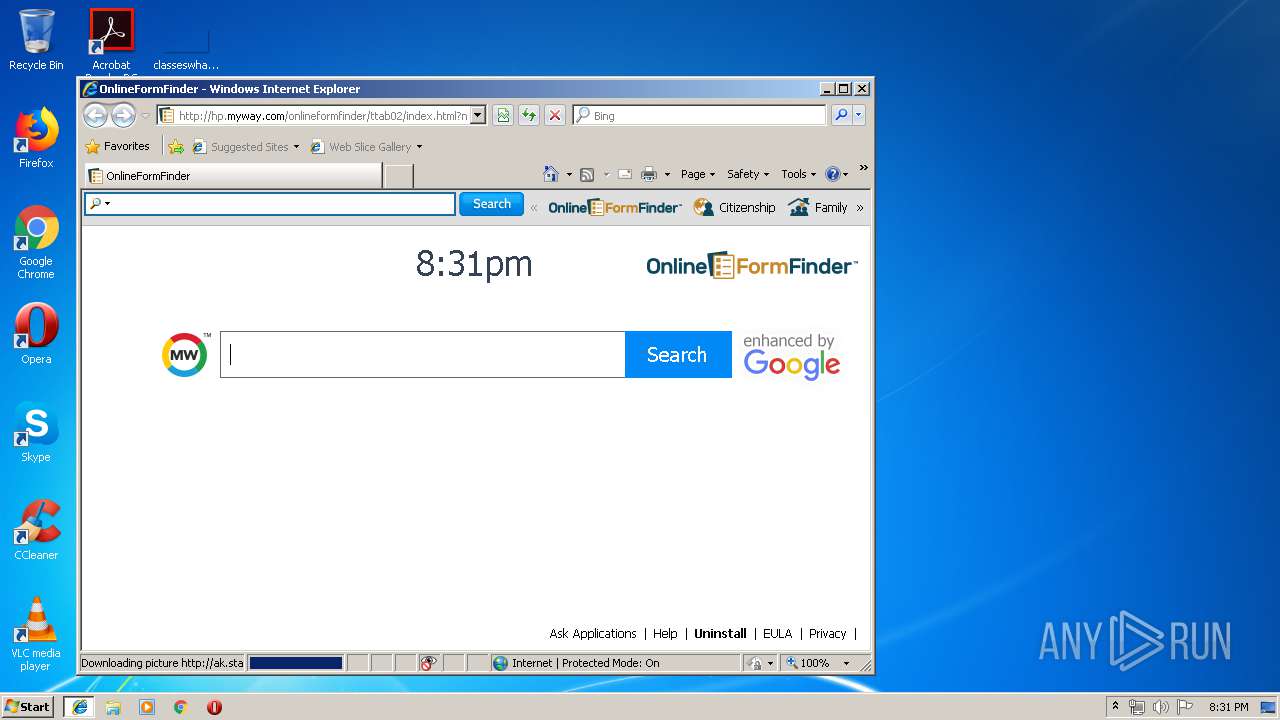Click in the toolbar search field
This screenshot has height=720, width=1280.
pyautogui.click(x=270, y=204)
